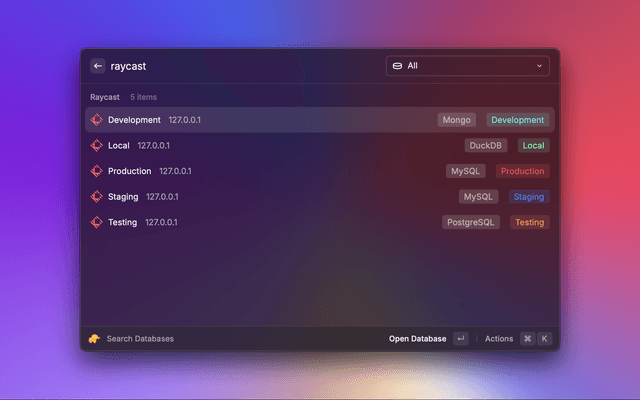Select the Production database entry

coord(130,171)
